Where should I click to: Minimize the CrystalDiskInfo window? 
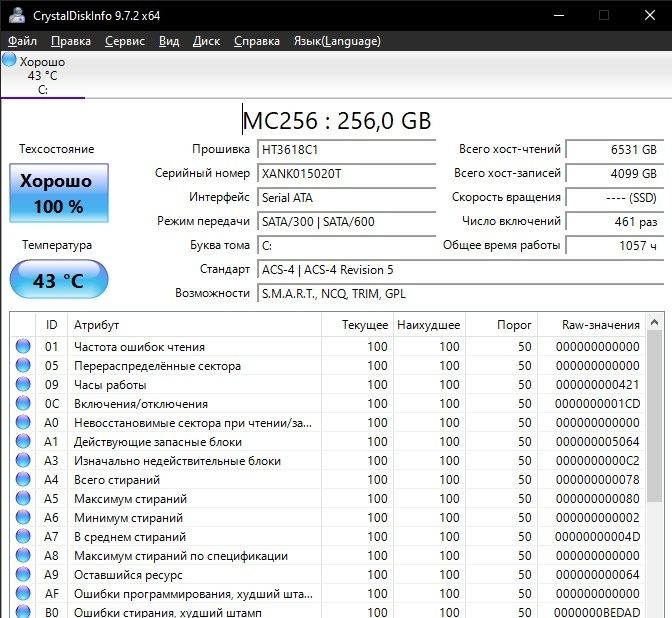click(x=558, y=15)
